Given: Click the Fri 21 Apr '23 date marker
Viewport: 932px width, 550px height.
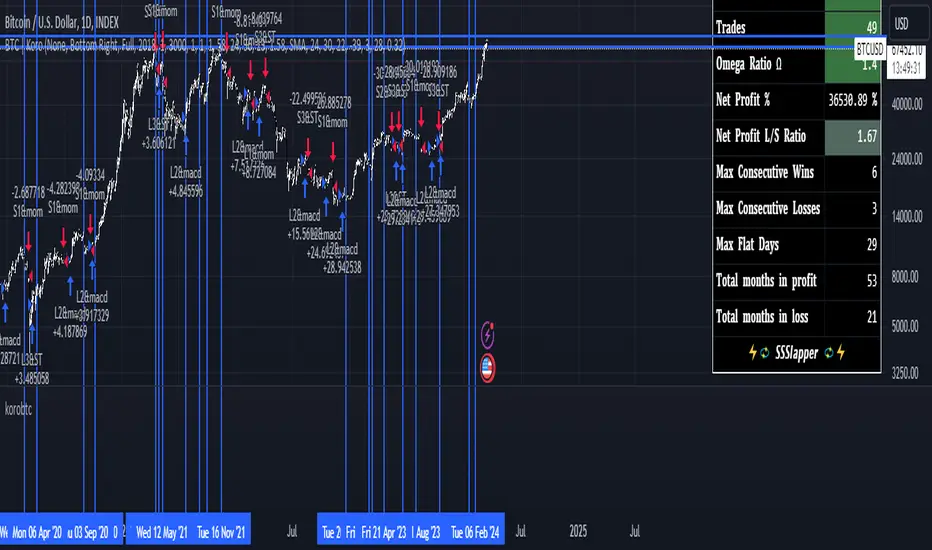Looking at the screenshot, I should [x=383, y=532].
